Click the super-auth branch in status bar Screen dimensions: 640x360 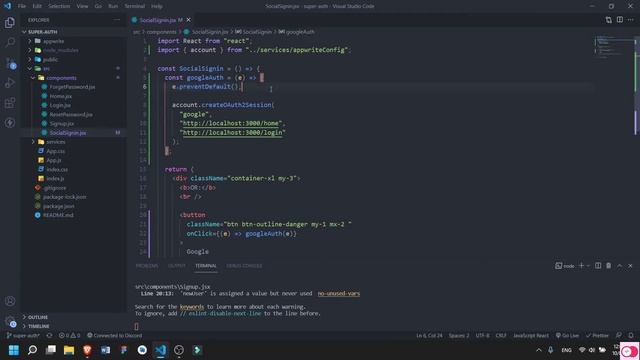coord(23,336)
